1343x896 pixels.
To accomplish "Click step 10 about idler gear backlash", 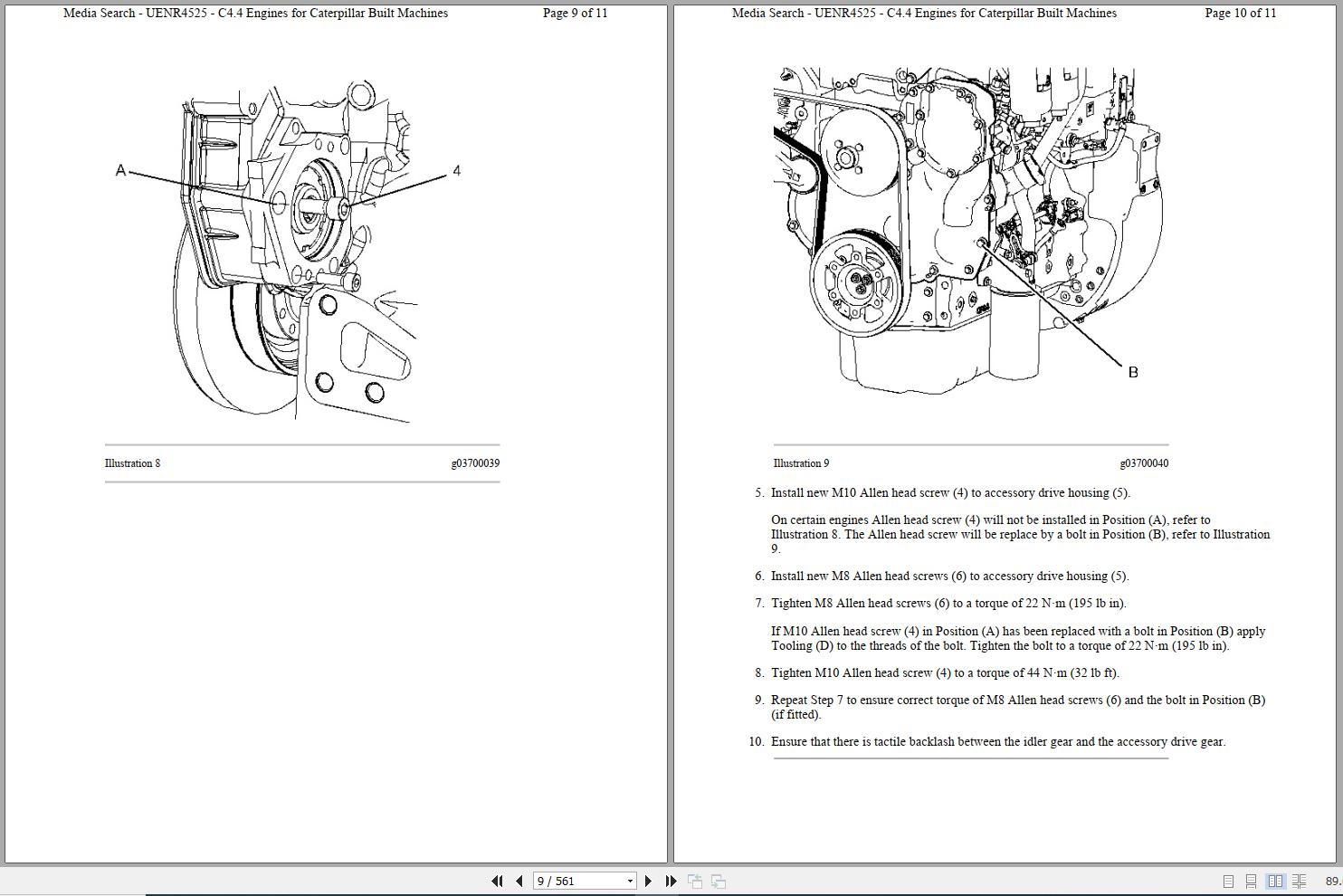I will [x=996, y=741].
